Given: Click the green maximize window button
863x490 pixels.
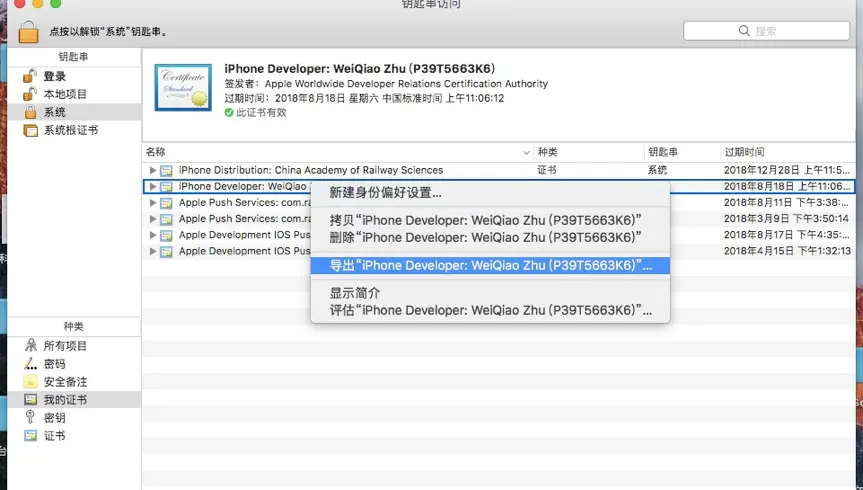Looking at the screenshot, I should tap(56, 3).
